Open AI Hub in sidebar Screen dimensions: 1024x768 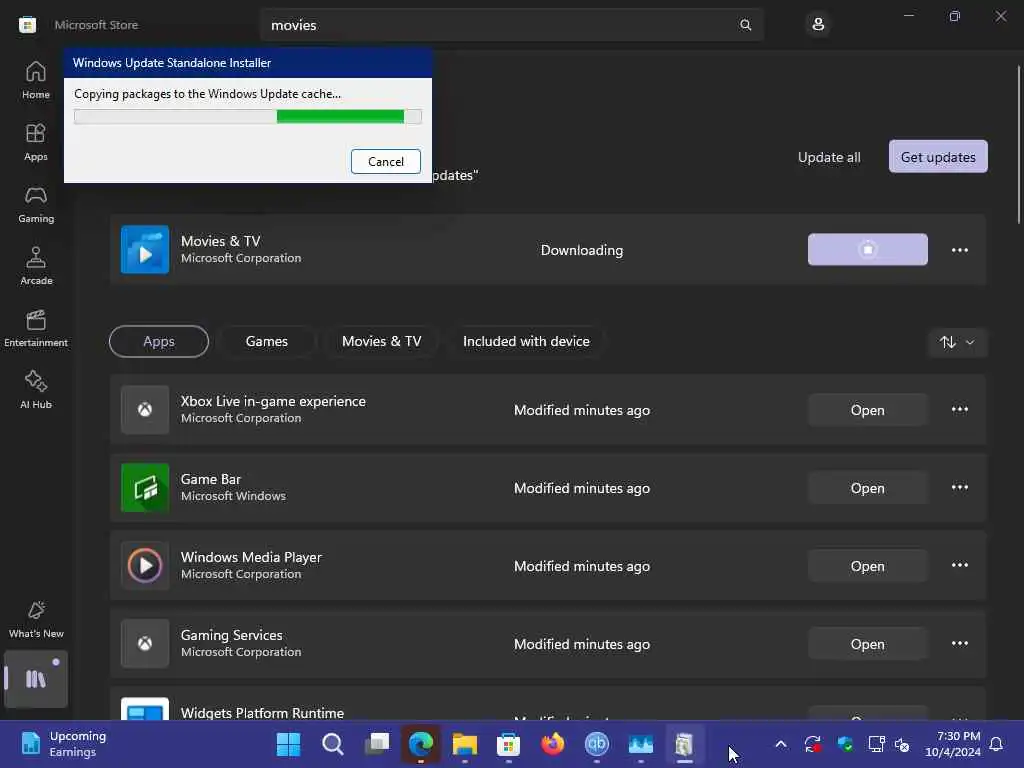tap(35, 390)
